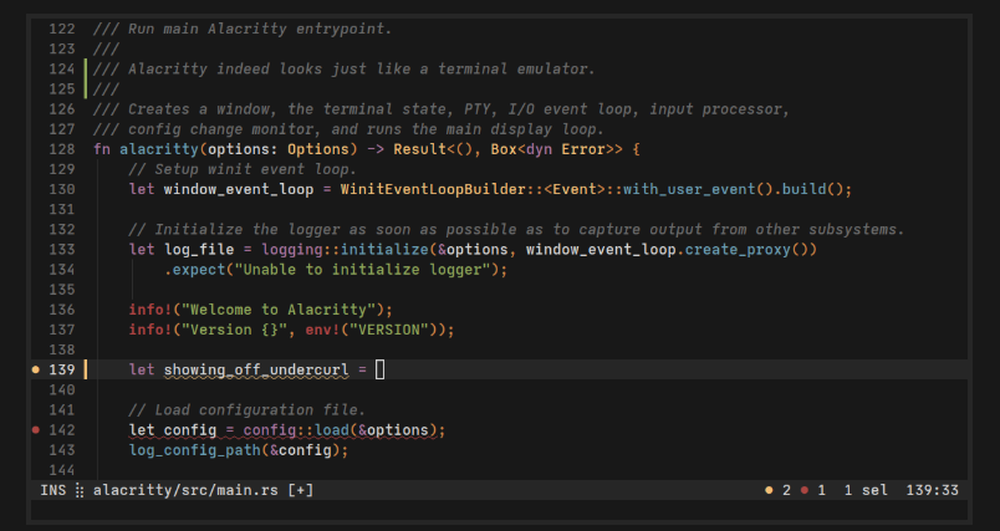Click the variable showing_off_undercurl
This screenshot has width=1000, height=531.
(x=256, y=370)
